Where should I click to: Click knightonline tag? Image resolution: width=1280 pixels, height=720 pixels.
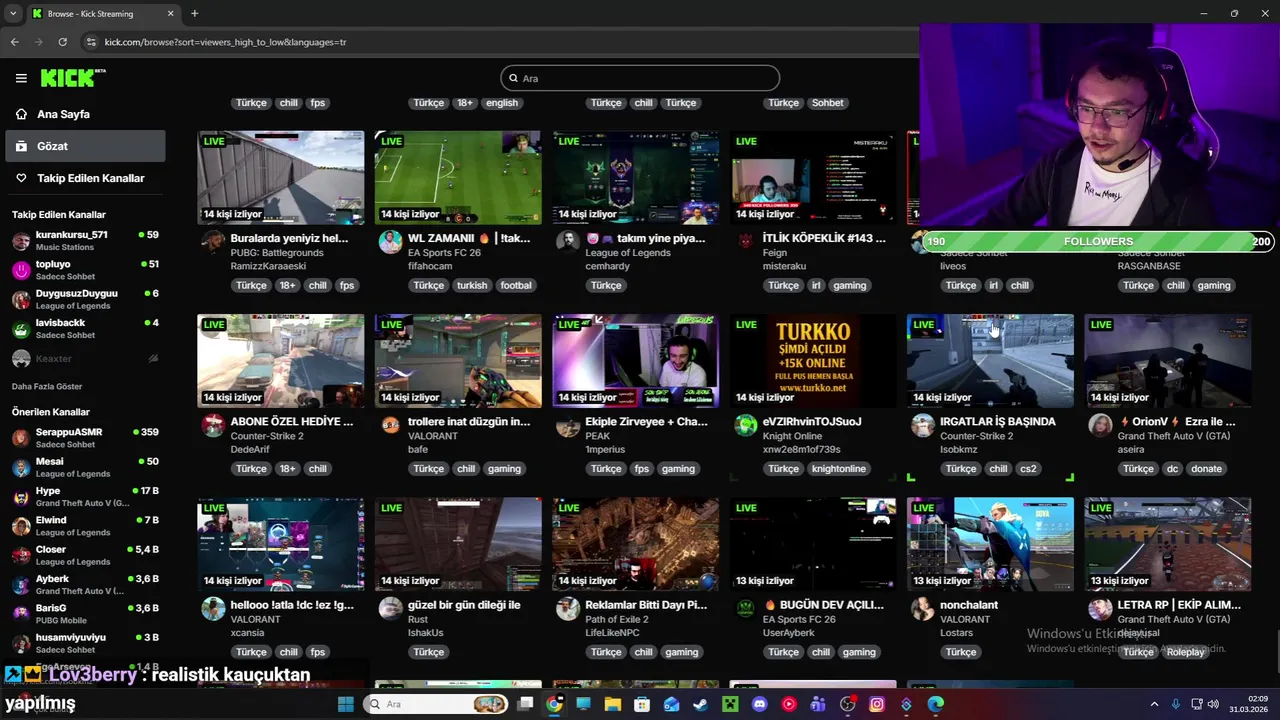[x=839, y=469]
